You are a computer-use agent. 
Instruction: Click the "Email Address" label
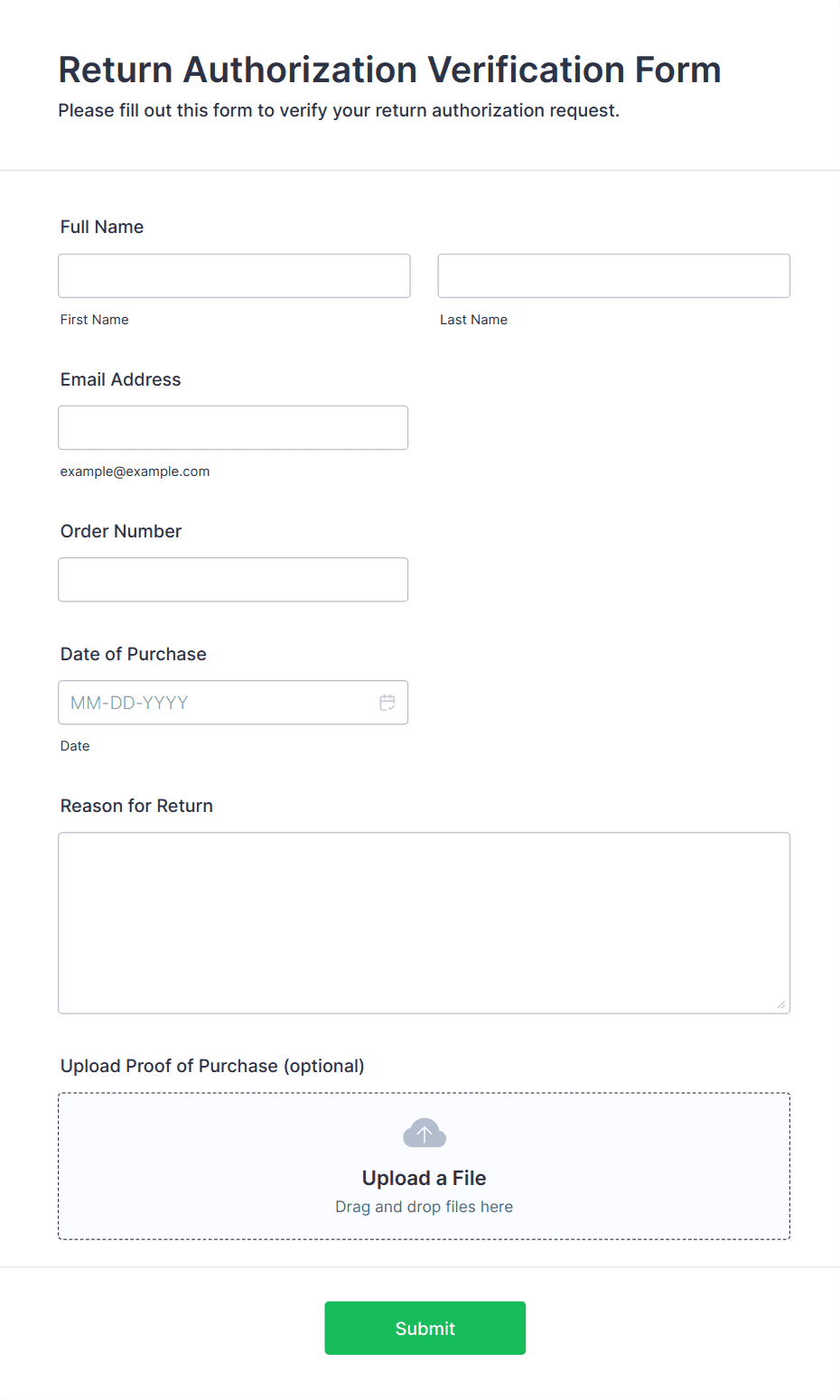(x=121, y=379)
